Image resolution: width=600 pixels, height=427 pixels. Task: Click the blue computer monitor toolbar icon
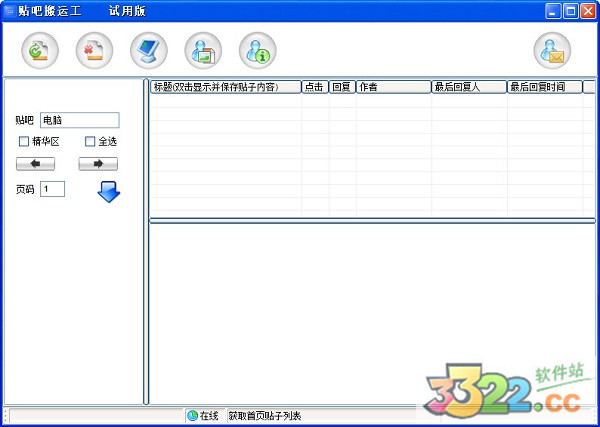(148, 51)
